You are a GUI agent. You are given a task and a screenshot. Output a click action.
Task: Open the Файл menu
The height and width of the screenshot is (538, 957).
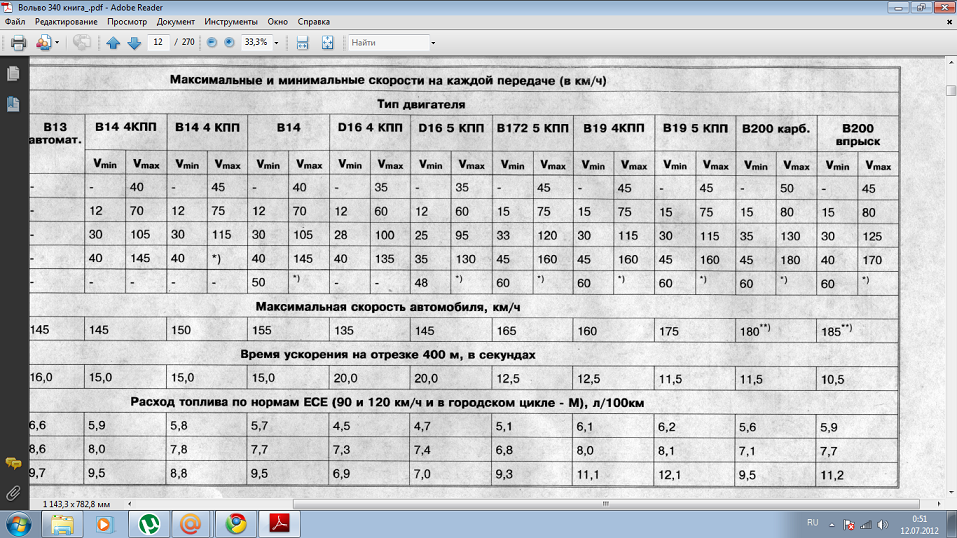coord(15,21)
